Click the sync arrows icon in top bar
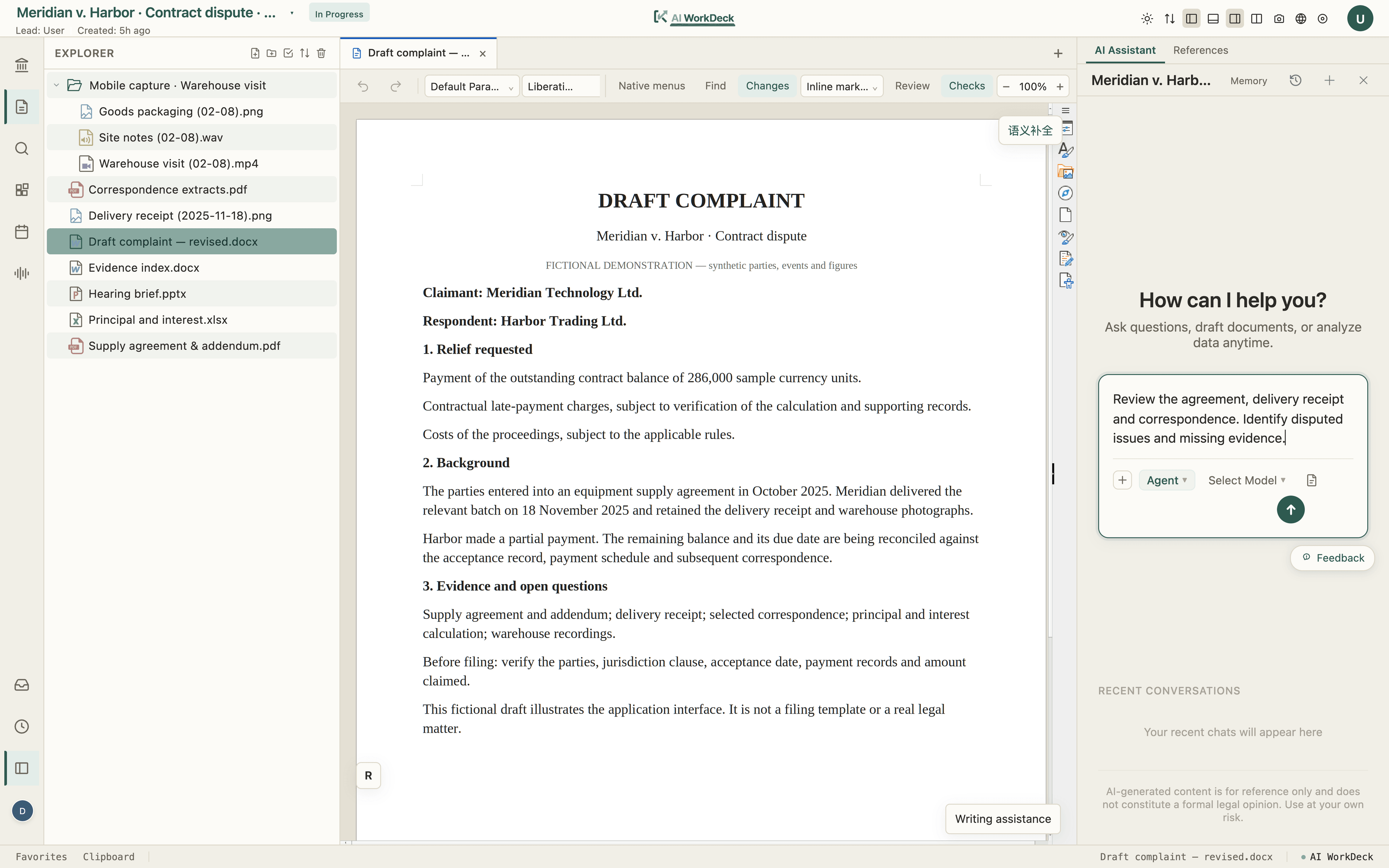This screenshot has width=1389, height=868. pyautogui.click(x=1169, y=19)
